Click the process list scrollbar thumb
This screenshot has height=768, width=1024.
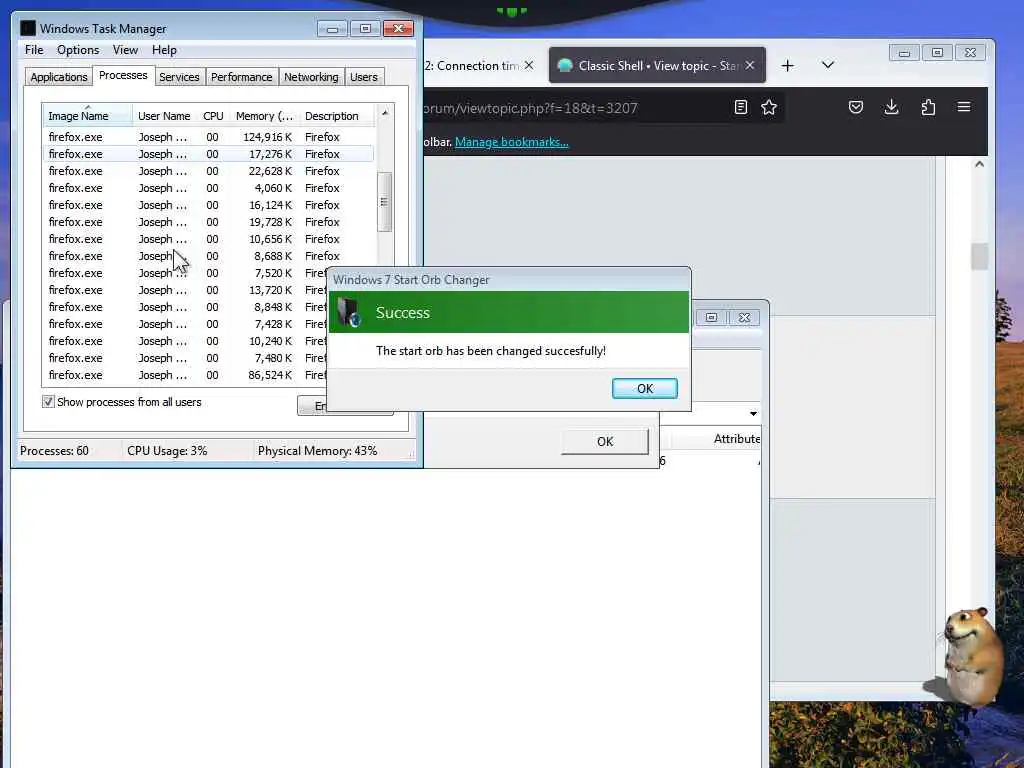385,202
